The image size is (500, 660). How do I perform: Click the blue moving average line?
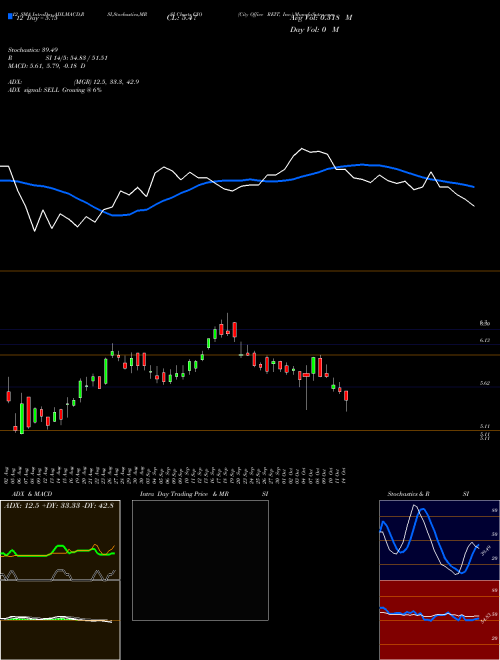pyautogui.click(x=236, y=181)
